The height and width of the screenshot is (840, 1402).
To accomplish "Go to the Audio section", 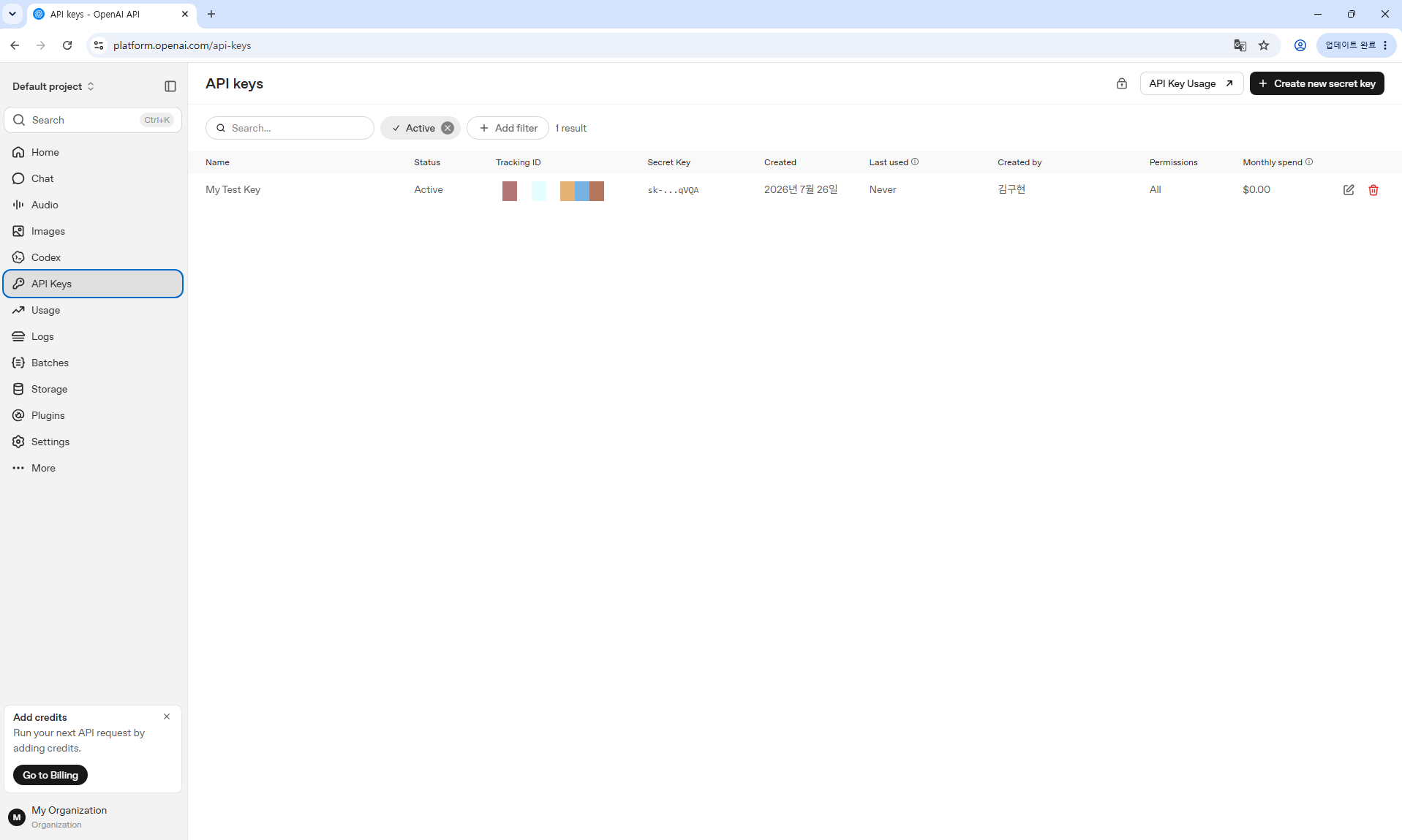I will tap(93, 205).
